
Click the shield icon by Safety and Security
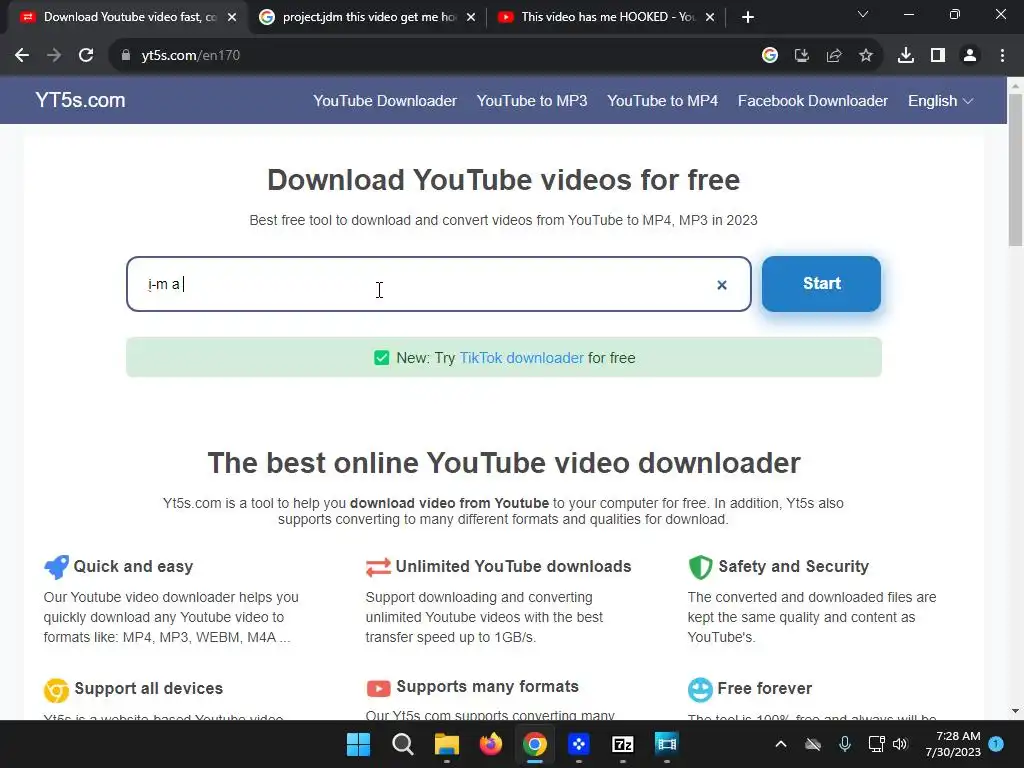tap(700, 567)
